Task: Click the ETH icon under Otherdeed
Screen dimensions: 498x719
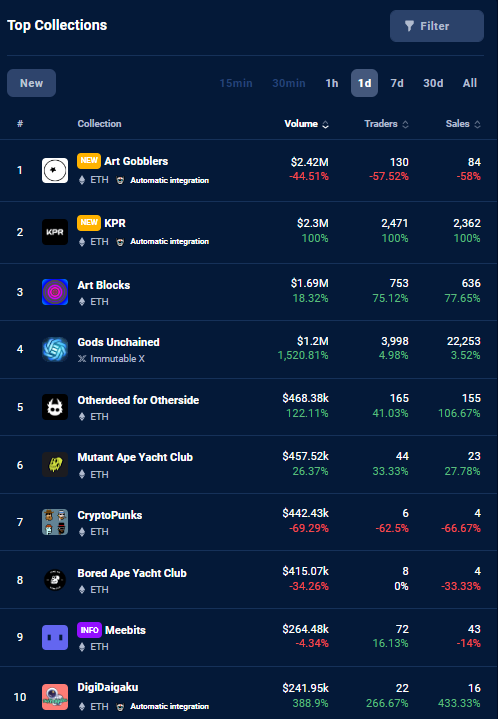Action: click(x=82, y=417)
